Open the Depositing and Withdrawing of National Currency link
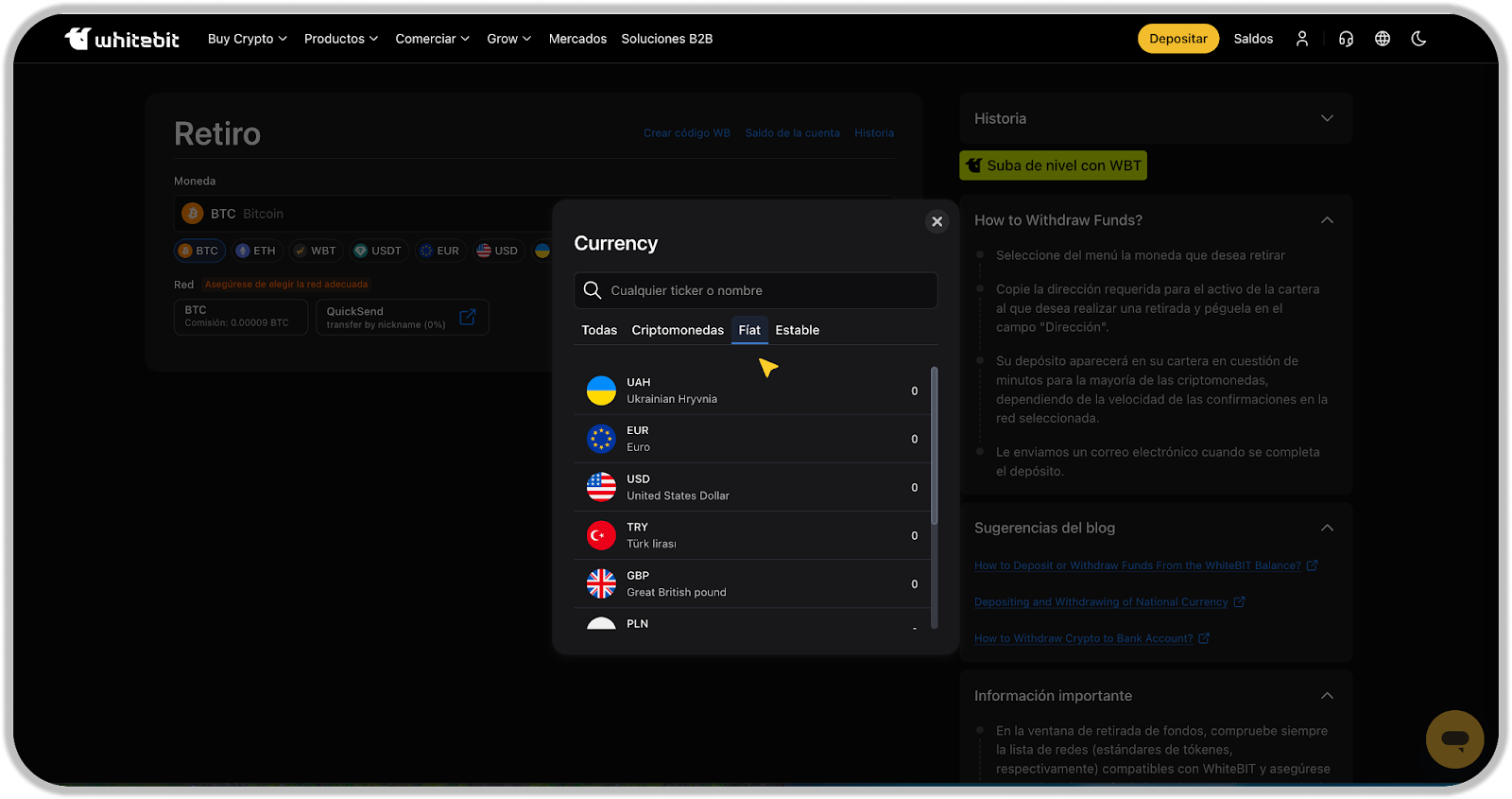Screen dimensions: 1512x799 click(x=1101, y=602)
